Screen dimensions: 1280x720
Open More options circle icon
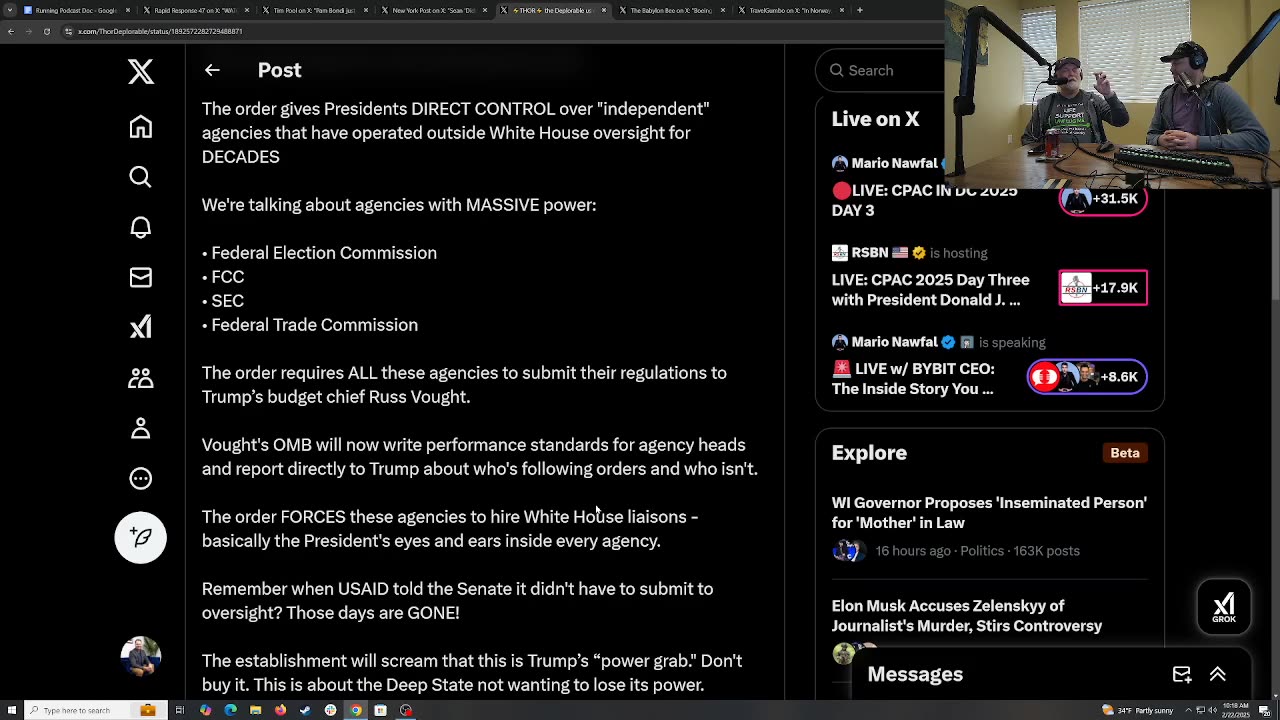pyautogui.click(x=140, y=478)
